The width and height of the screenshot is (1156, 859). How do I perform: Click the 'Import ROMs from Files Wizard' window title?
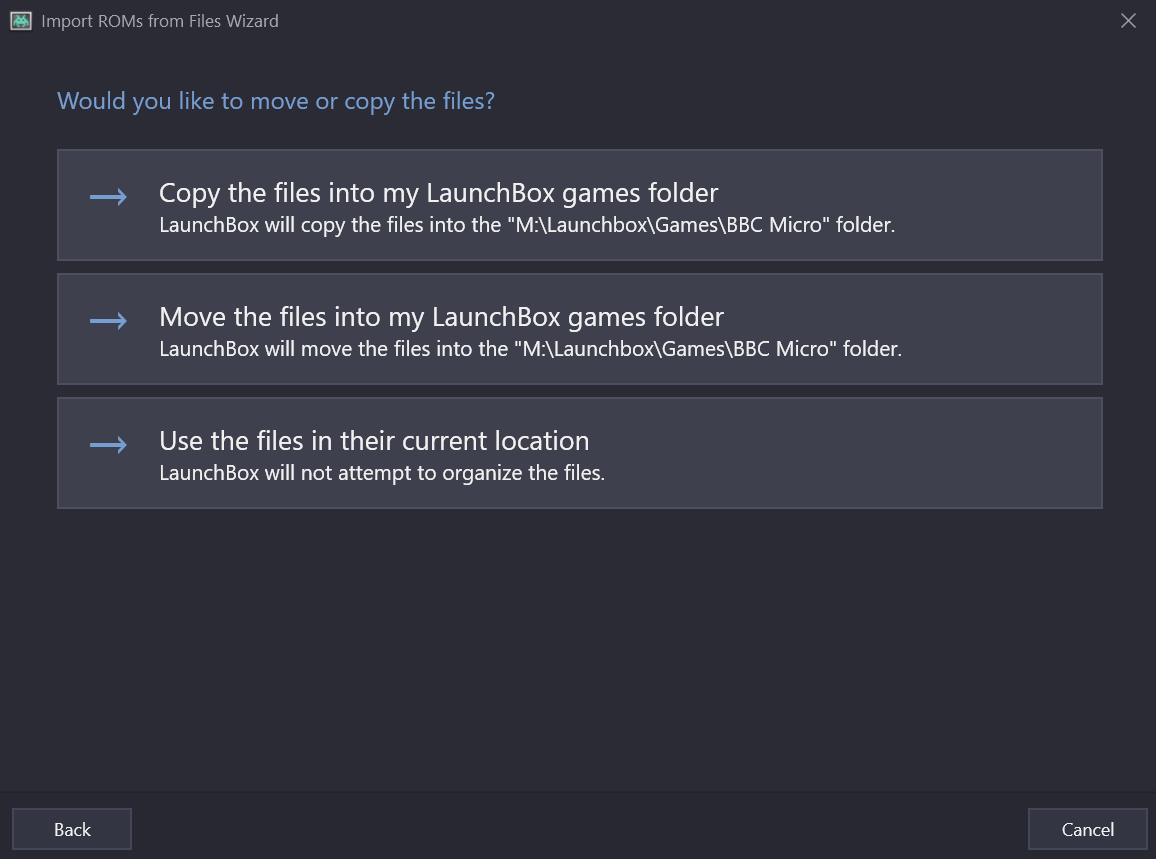[x=160, y=20]
